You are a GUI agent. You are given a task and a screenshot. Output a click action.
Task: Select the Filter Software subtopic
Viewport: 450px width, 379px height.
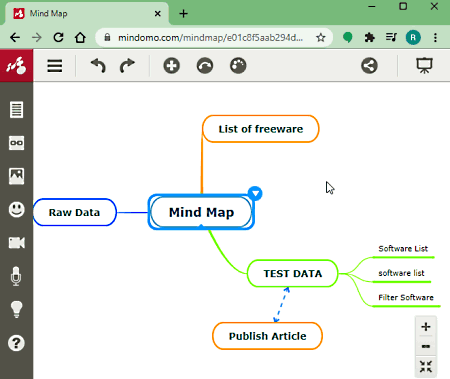click(406, 298)
